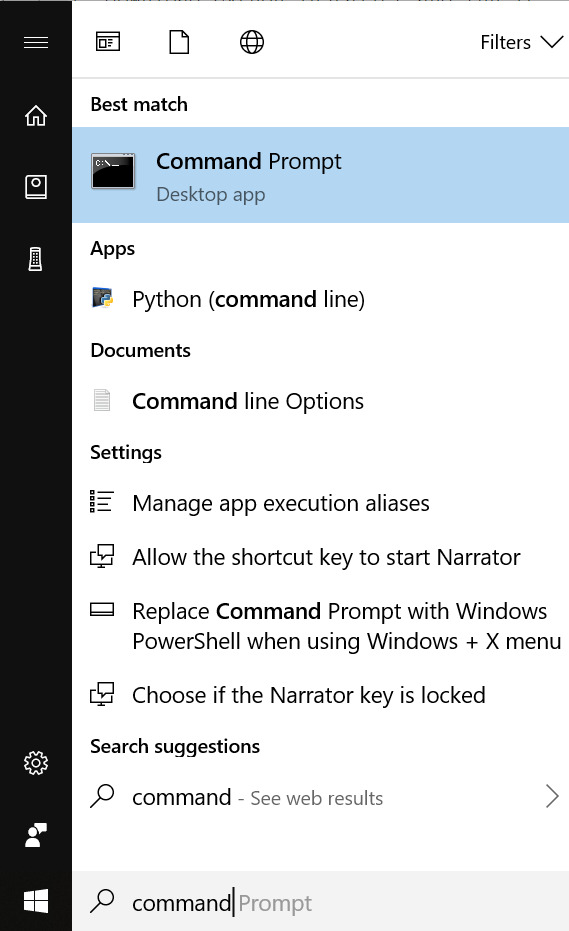
Task: Open the hamburger menu in the sidebar
Action: tap(36, 43)
